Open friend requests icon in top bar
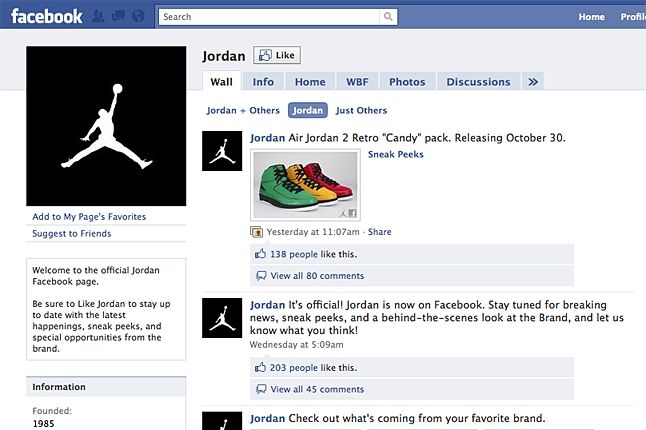646x430 pixels. tap(98, 16)
